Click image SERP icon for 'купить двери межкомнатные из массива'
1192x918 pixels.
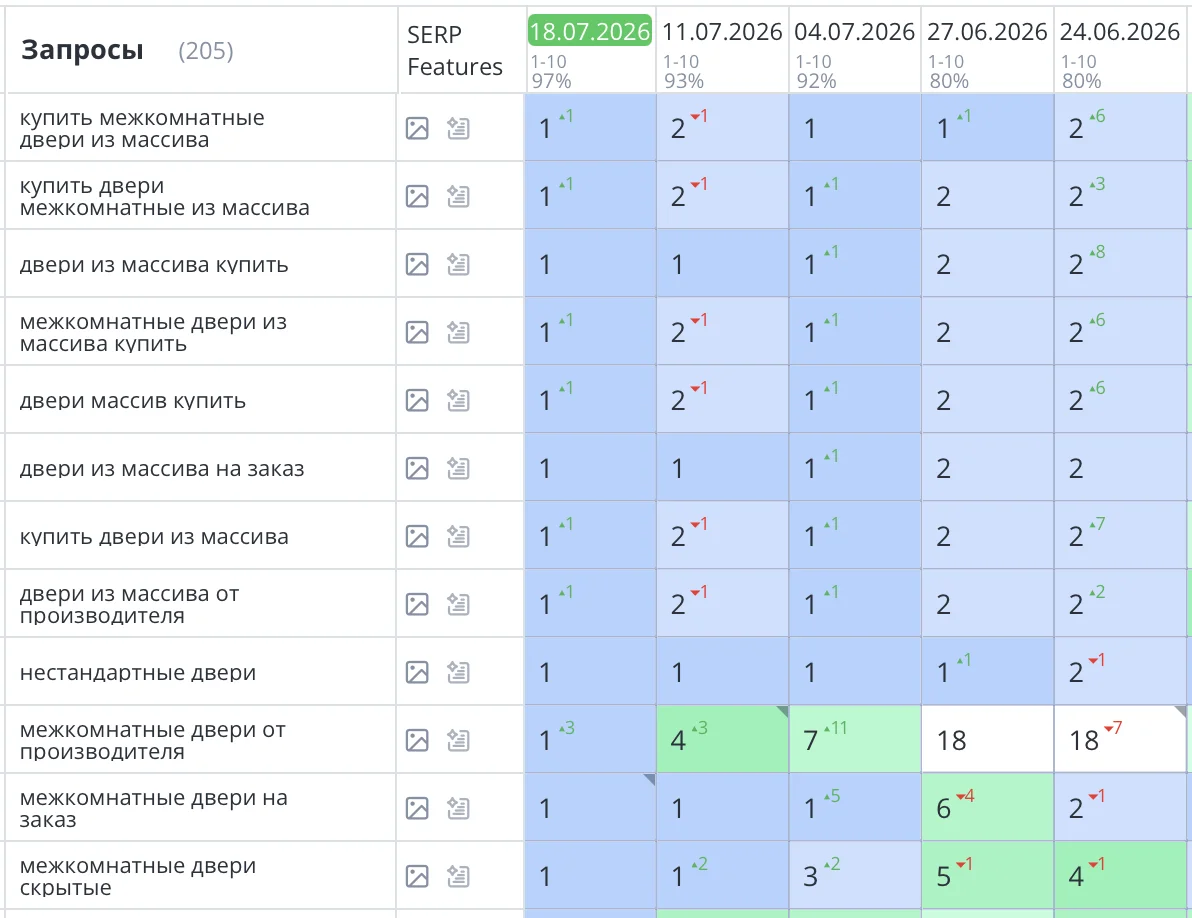coord(417,196)
